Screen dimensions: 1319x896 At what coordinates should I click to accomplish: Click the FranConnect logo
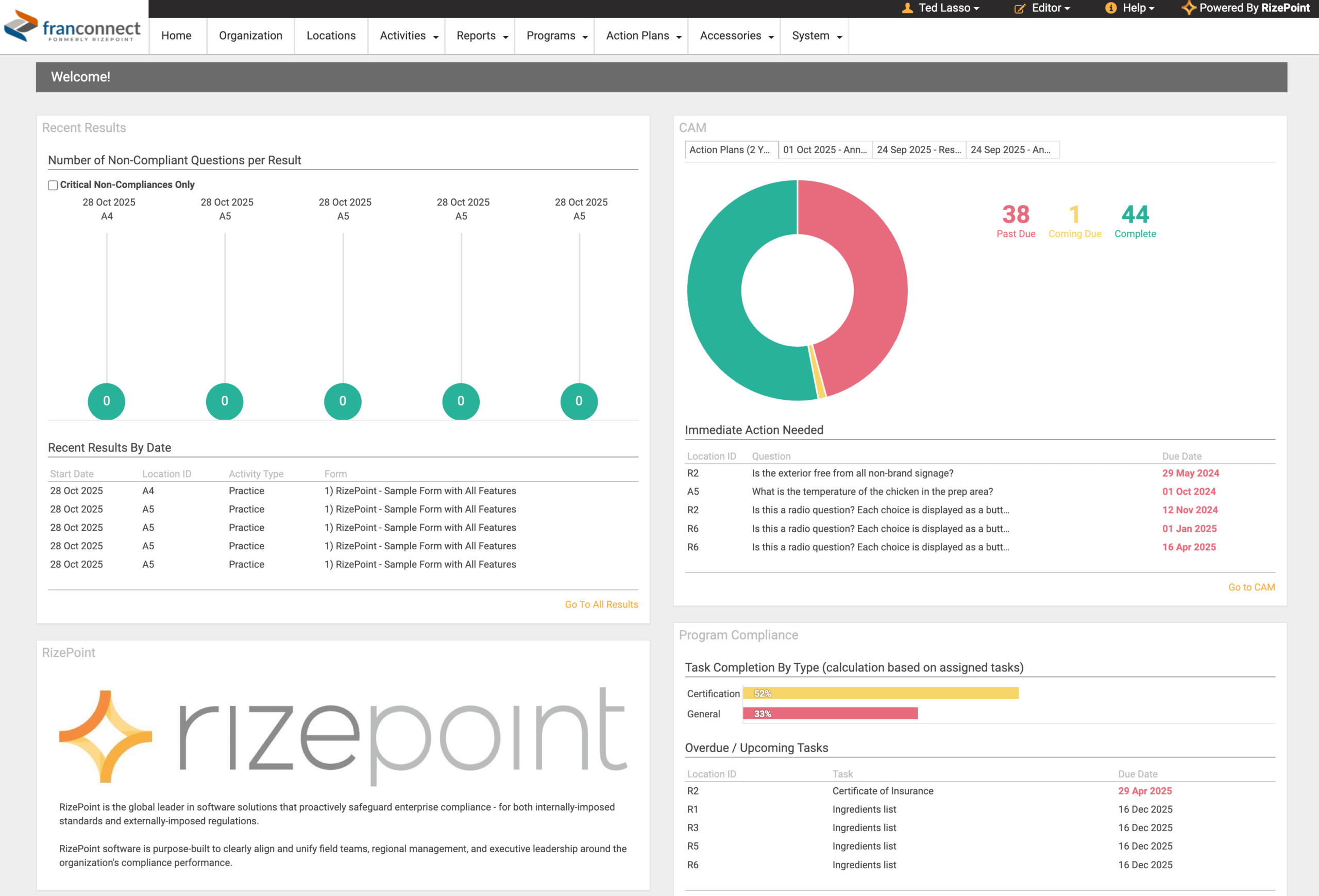[73, 27]
